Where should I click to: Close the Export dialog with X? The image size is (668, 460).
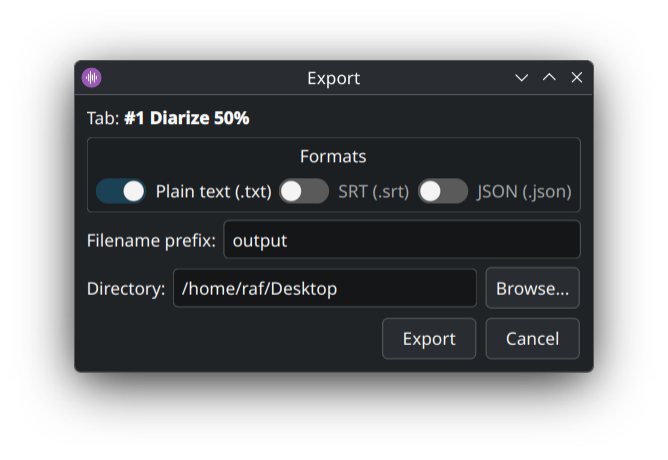tap(577, 78)
